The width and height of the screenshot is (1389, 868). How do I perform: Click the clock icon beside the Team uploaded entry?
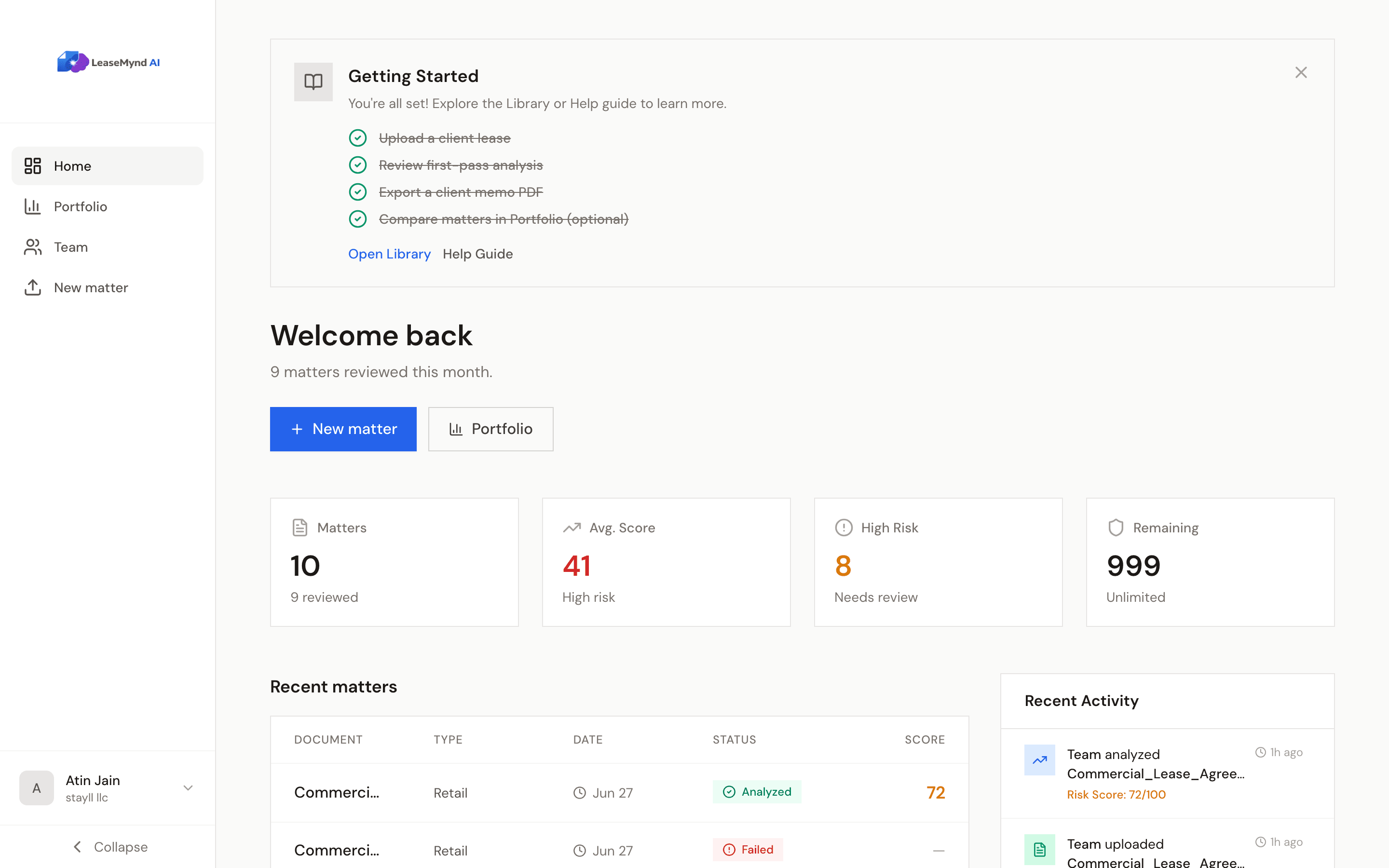click(x=1260, y=841)
